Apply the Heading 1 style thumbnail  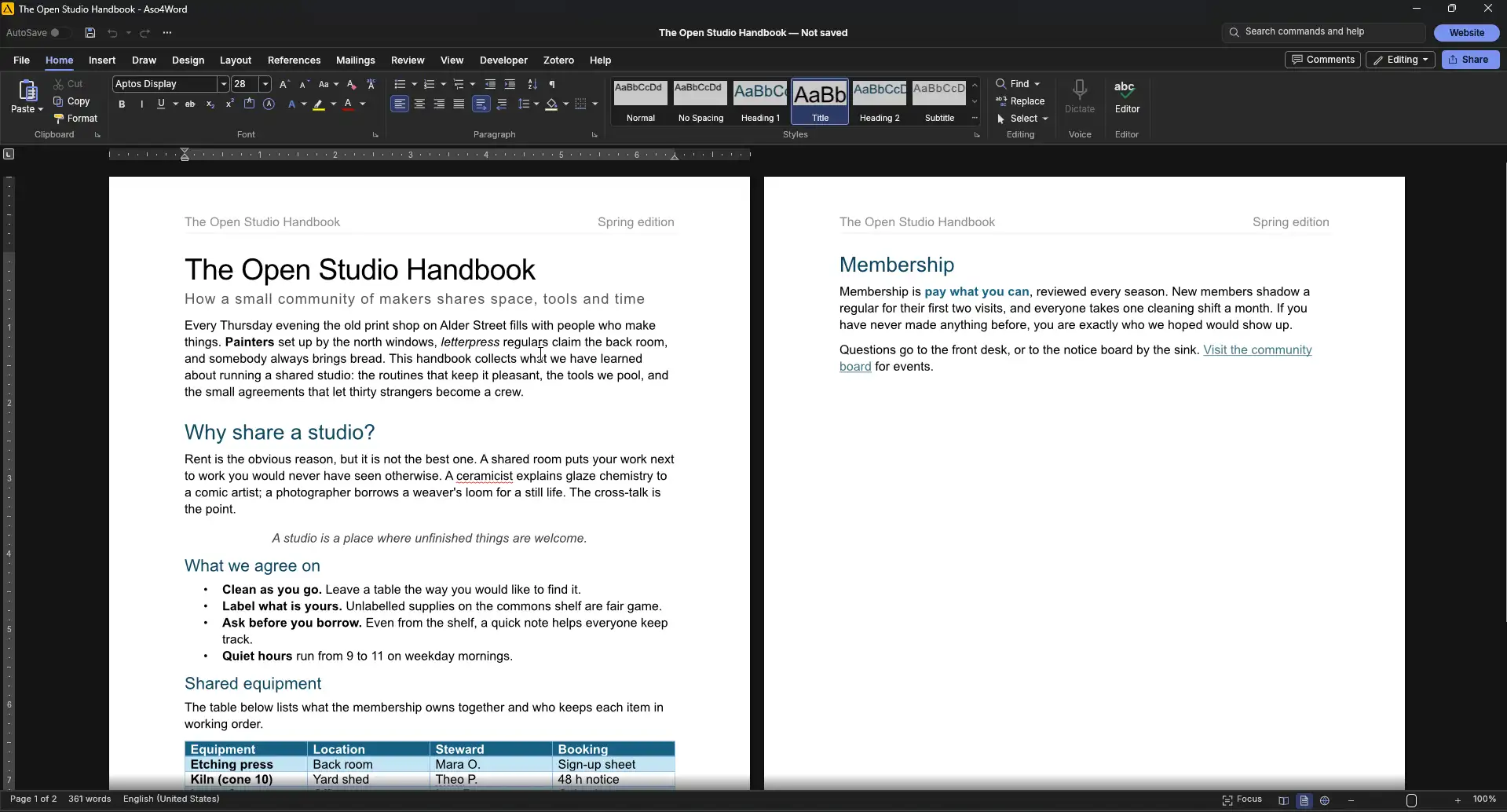(x=760, y=101)
